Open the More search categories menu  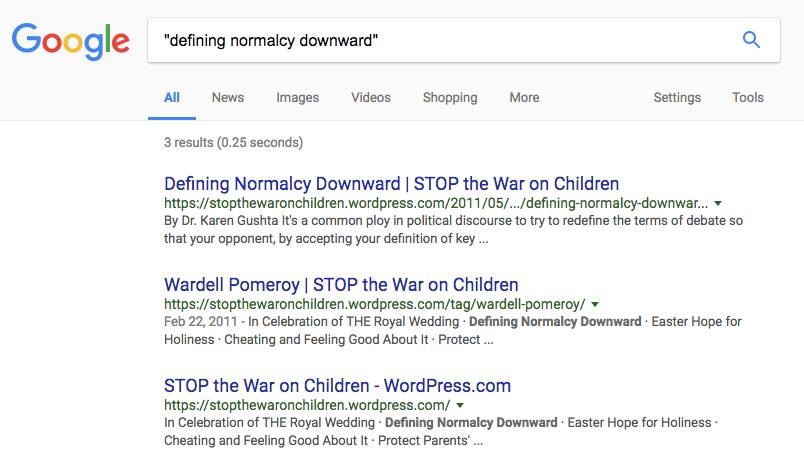(524, 97)
